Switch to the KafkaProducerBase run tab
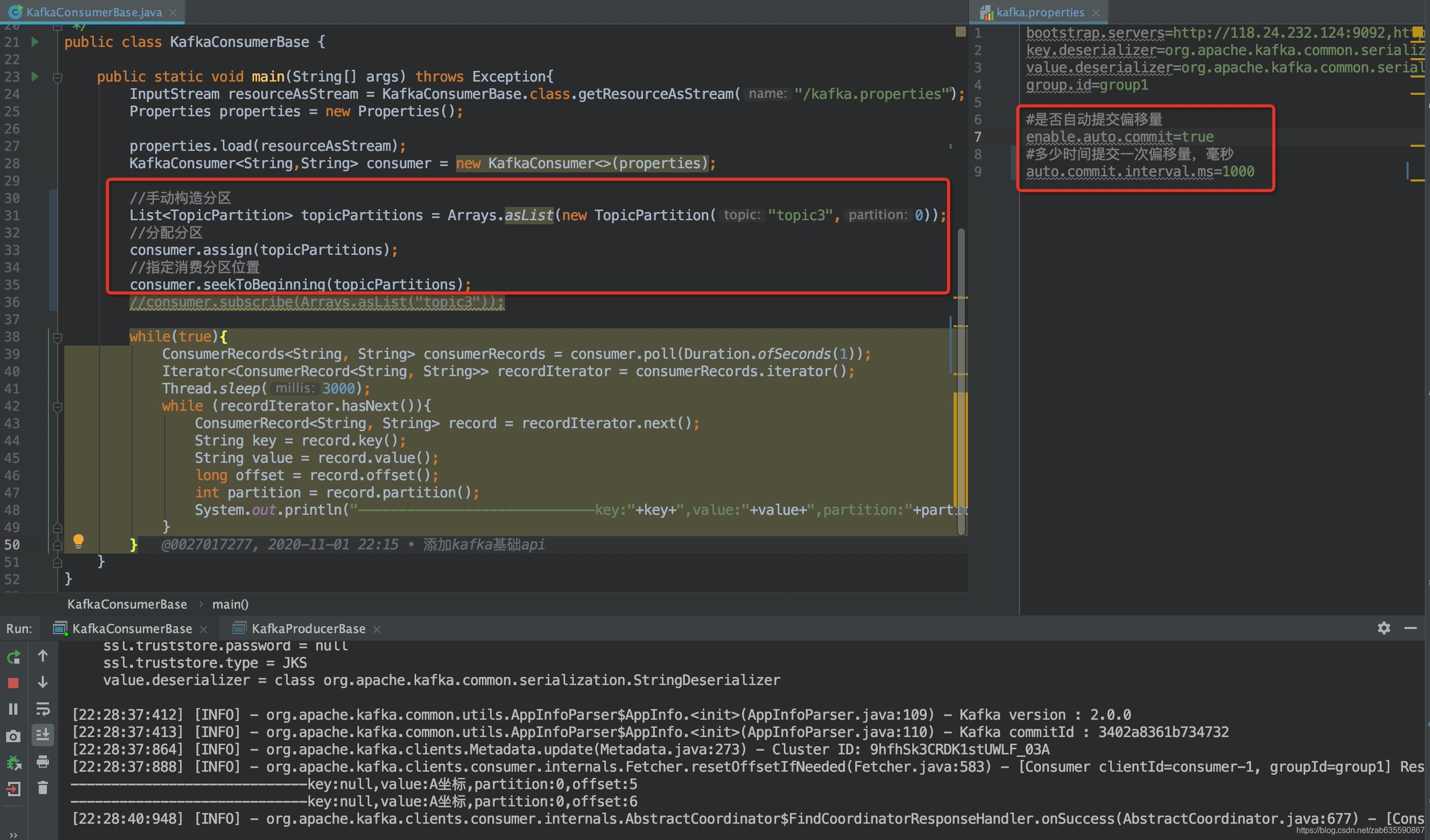The height and width of the screenshot is (840, 1430). click(308, 628)
